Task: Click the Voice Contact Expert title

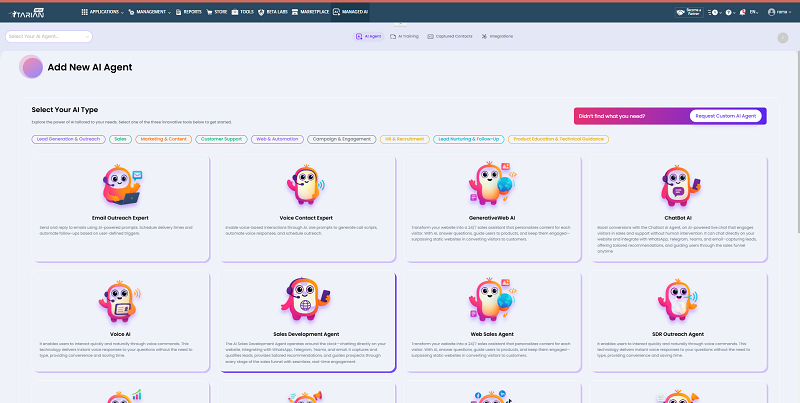Action: (x=306, y=218)
